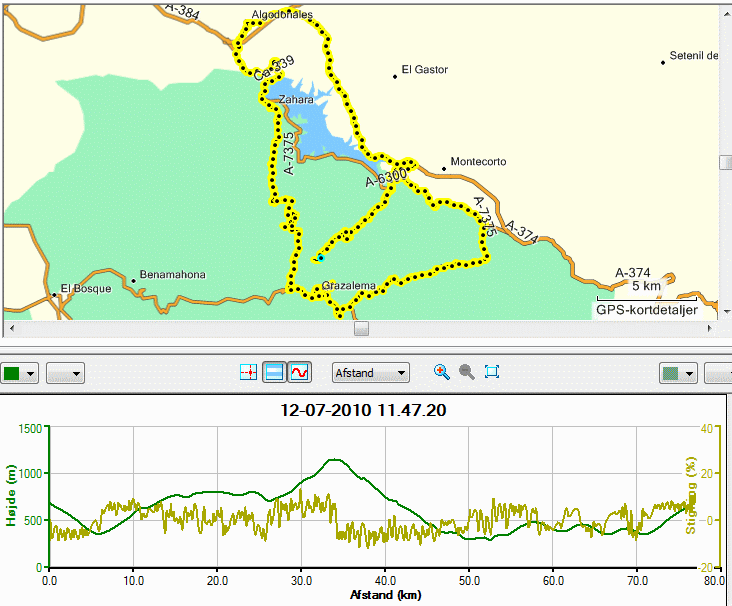Toggle the horizontal bands chart display icon
The width and height of the screenshot is (732, 606).
pyautogui.click(x=274, y=373)
